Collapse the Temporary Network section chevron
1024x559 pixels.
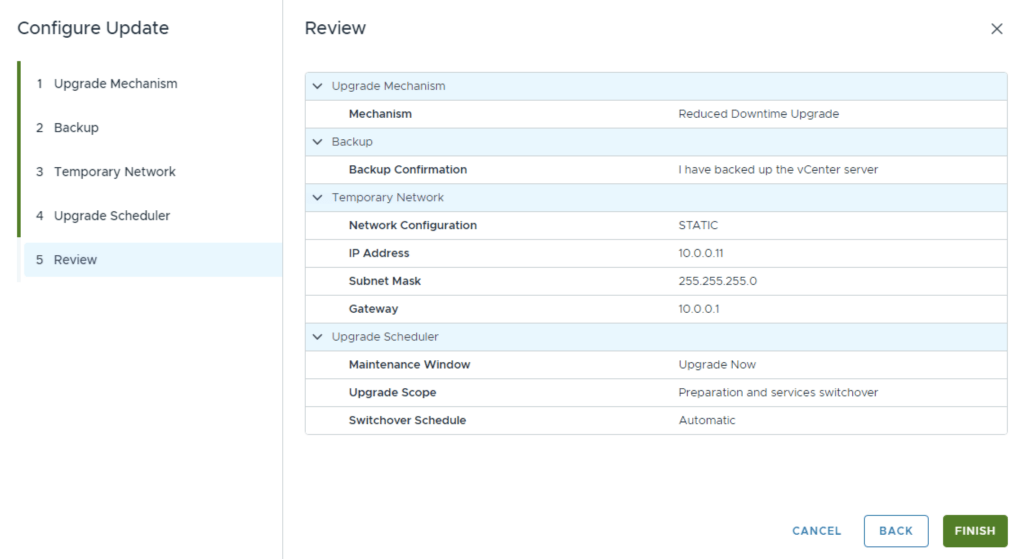[x=318, y=198]
